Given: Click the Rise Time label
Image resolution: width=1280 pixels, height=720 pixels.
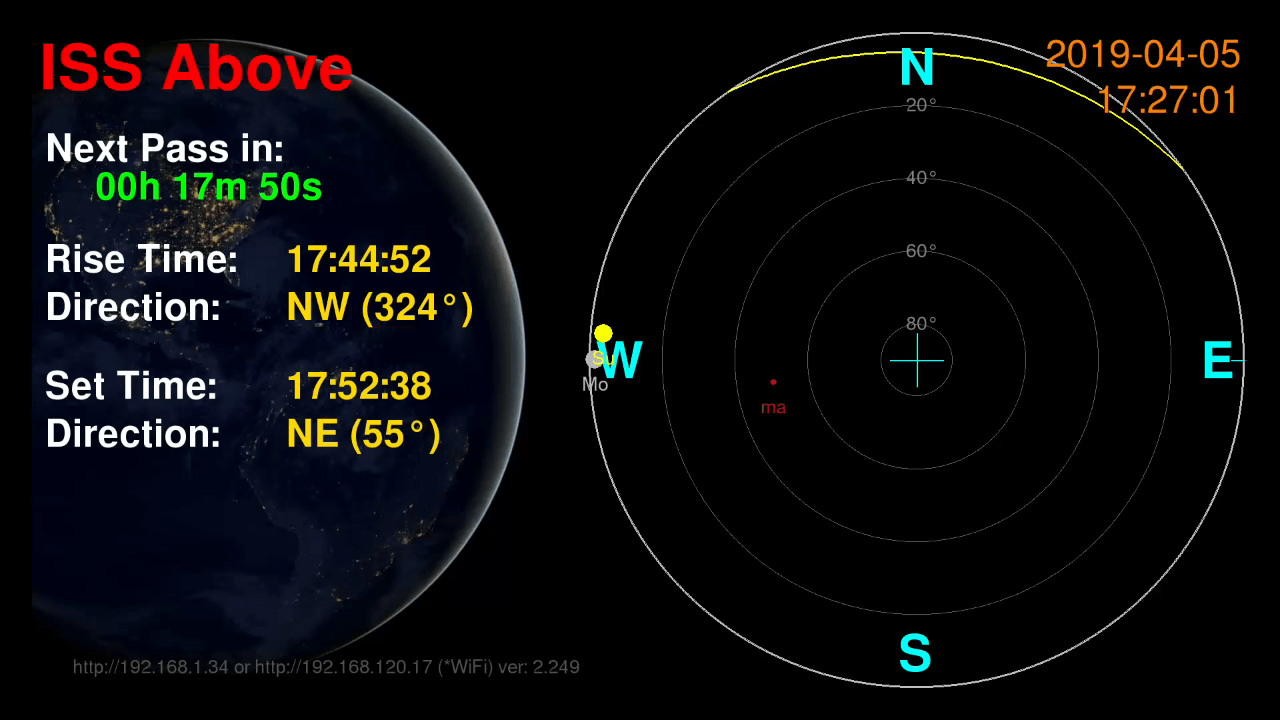Looking at the screenshot, I should (x=142, y=260).
